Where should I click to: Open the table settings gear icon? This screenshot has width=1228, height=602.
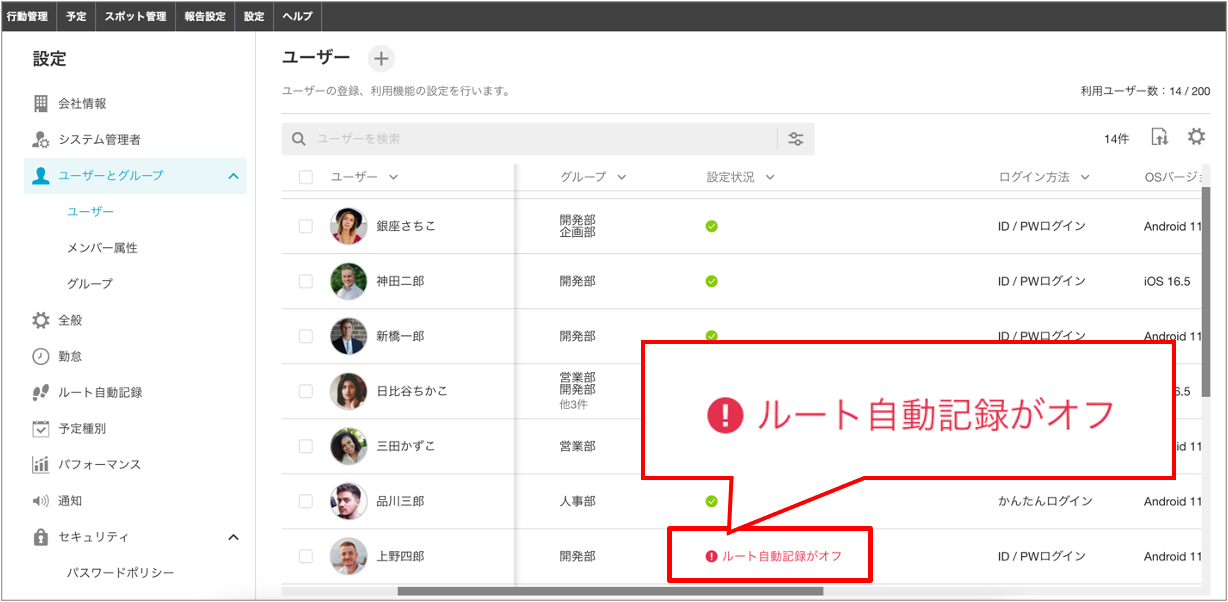[1196, 137]
